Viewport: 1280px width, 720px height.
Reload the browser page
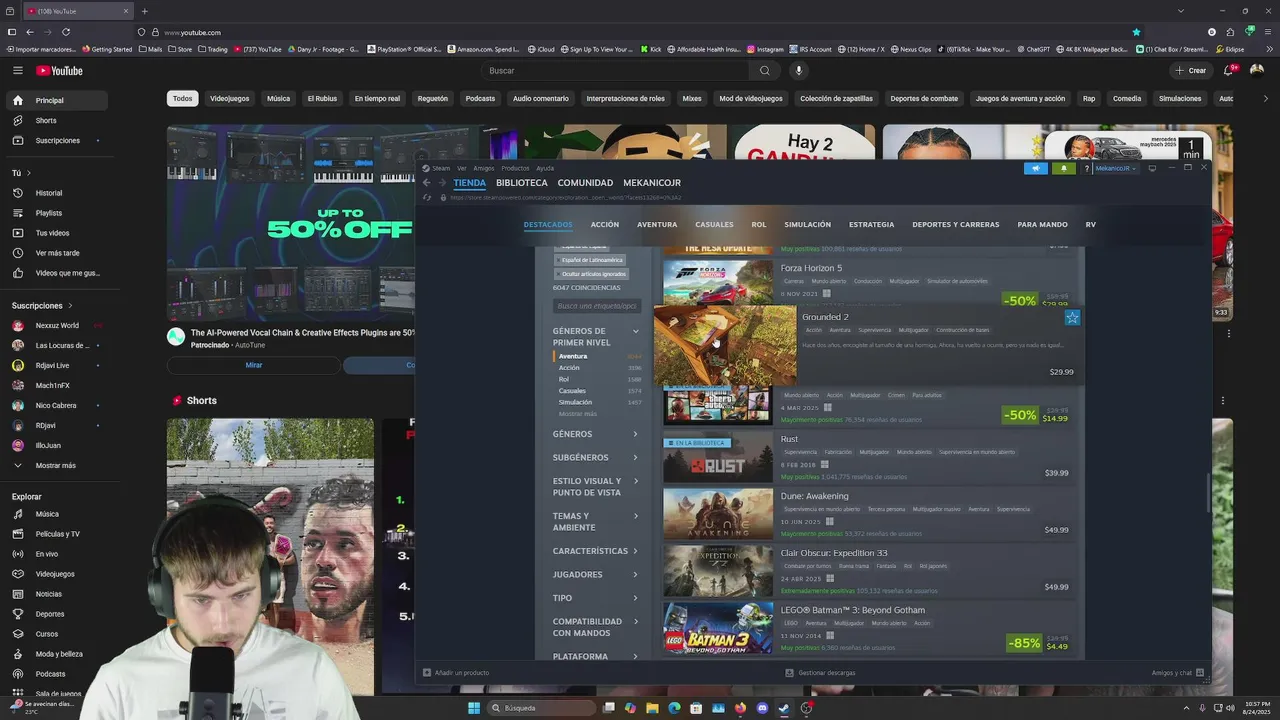[65, 32]
